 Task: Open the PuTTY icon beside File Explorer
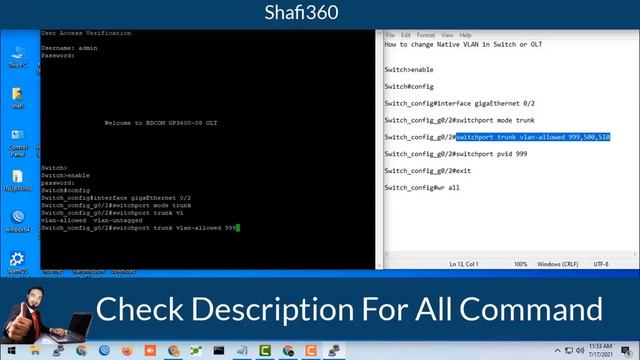pyautogui.click(x=58, y=351)
